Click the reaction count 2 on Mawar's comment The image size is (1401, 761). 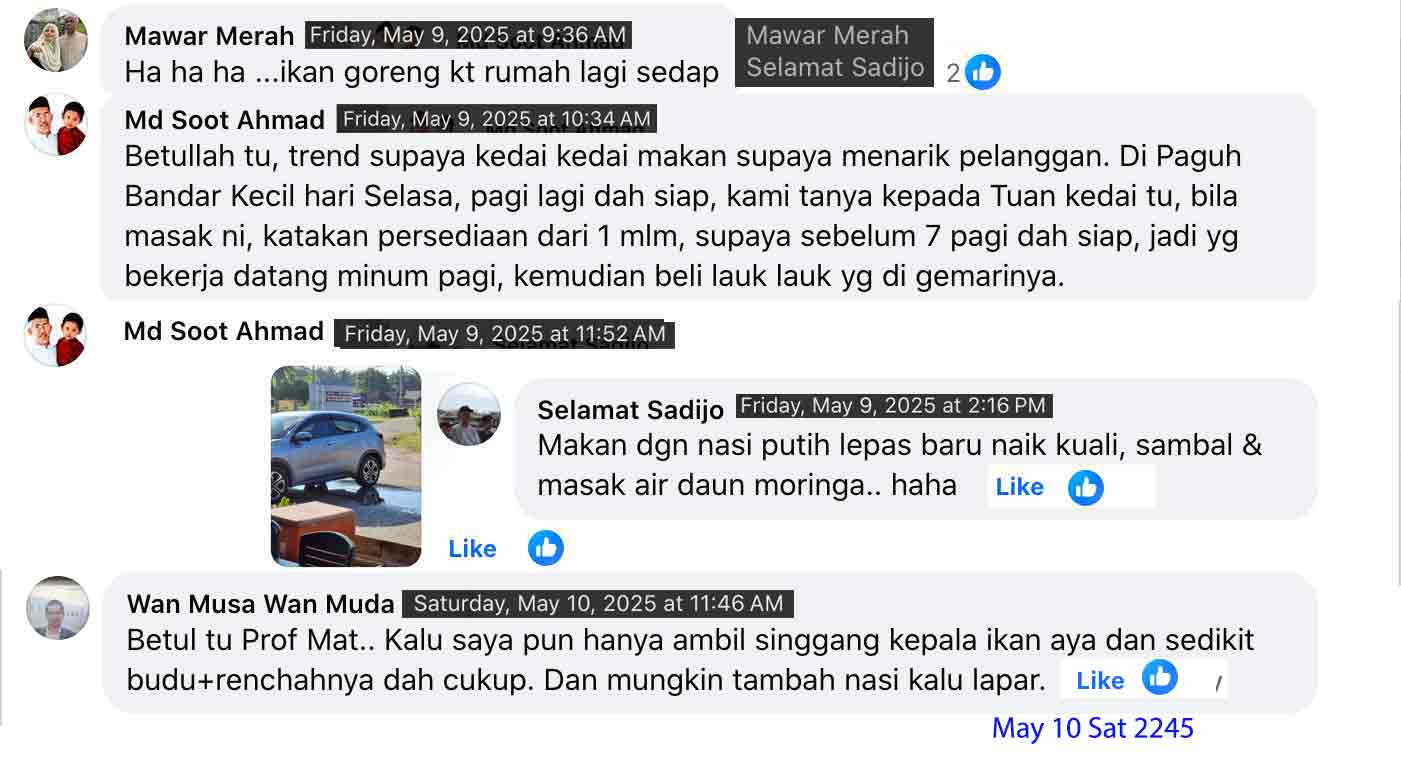(953, 73)
